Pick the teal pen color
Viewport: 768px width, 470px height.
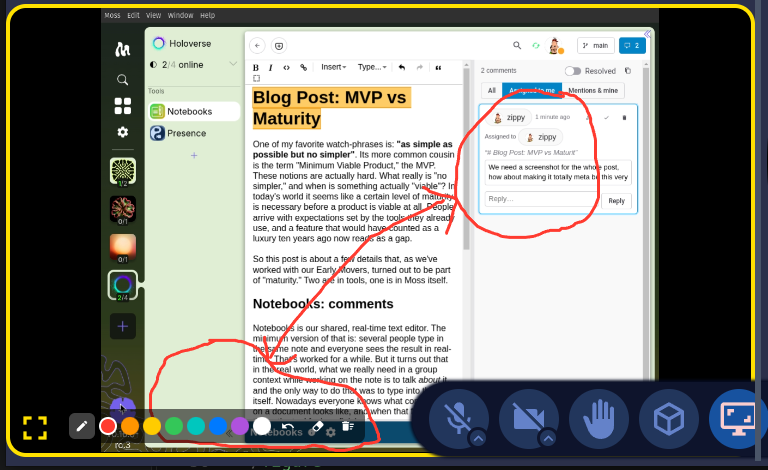[x=196, y=426]
